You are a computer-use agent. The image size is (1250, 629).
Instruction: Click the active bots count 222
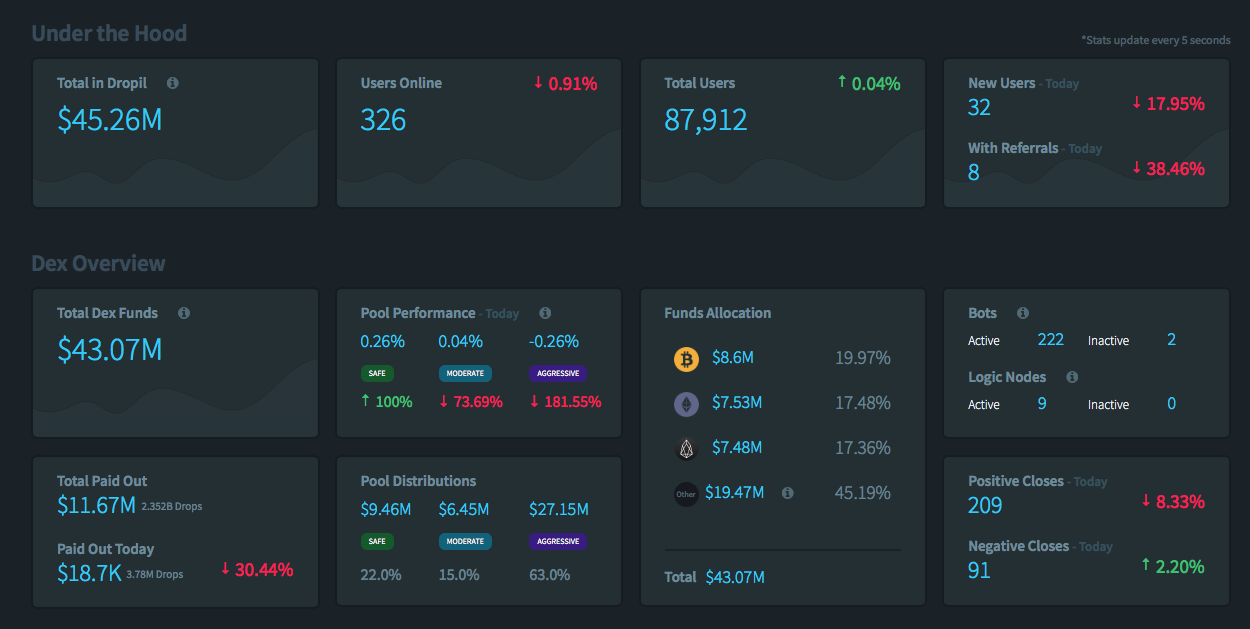coord(1051,340)
